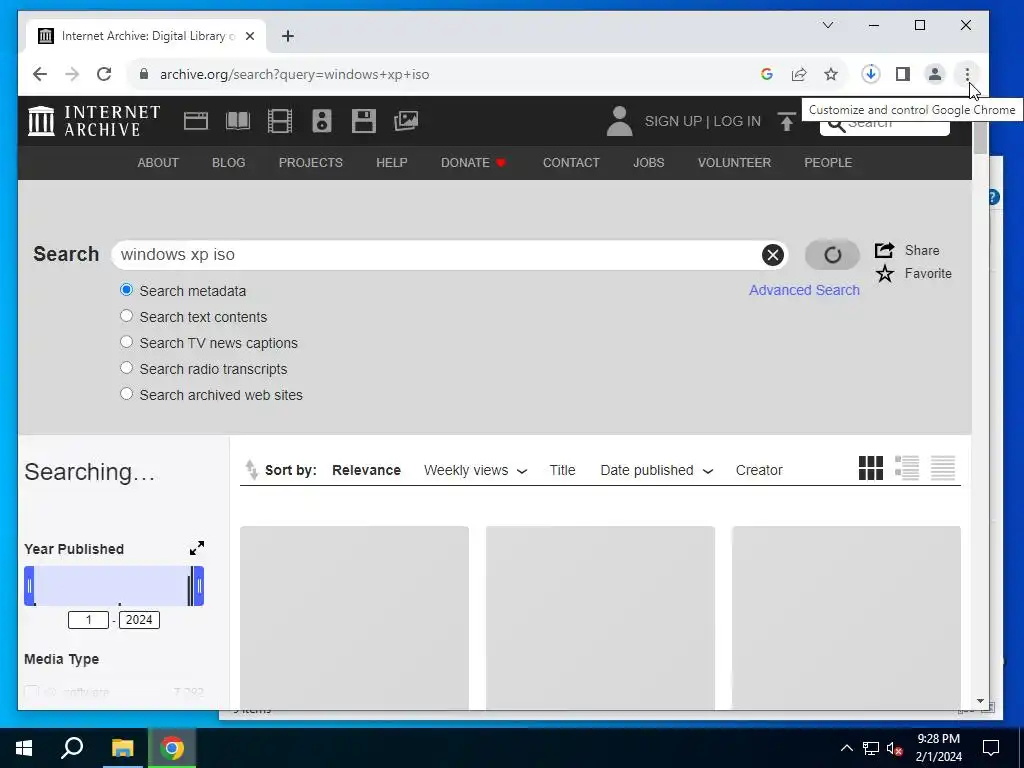
Task: Open BLOG in navigation bar
Action: 229,163
